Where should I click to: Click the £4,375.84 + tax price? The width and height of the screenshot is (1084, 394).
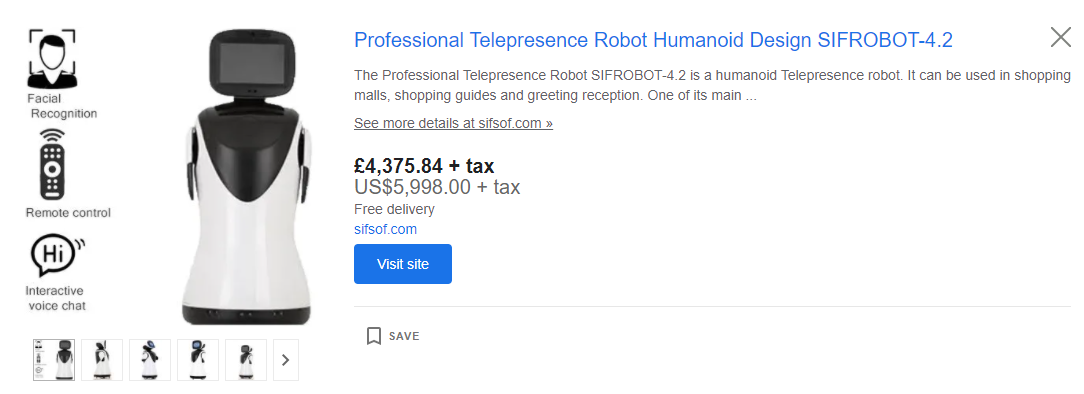(x=424, y=166)
